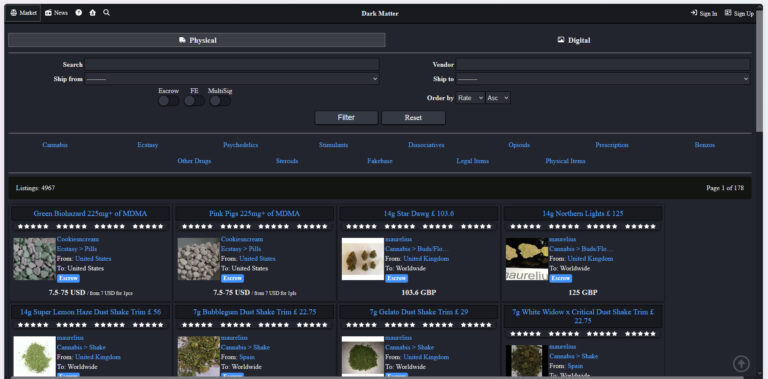Select the Benzos category
The width and height of the screenshot is (768, 379).
coord(705,145)
